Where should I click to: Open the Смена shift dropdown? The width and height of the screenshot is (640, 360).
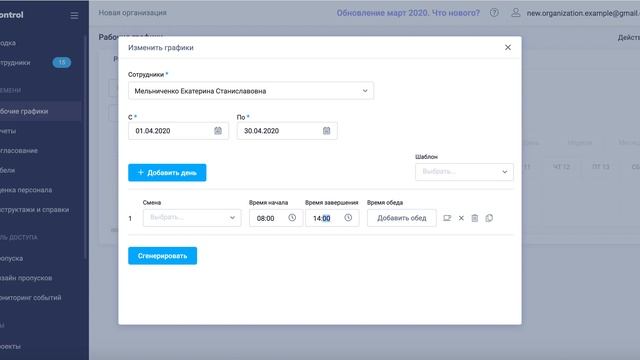coord(192,218)
